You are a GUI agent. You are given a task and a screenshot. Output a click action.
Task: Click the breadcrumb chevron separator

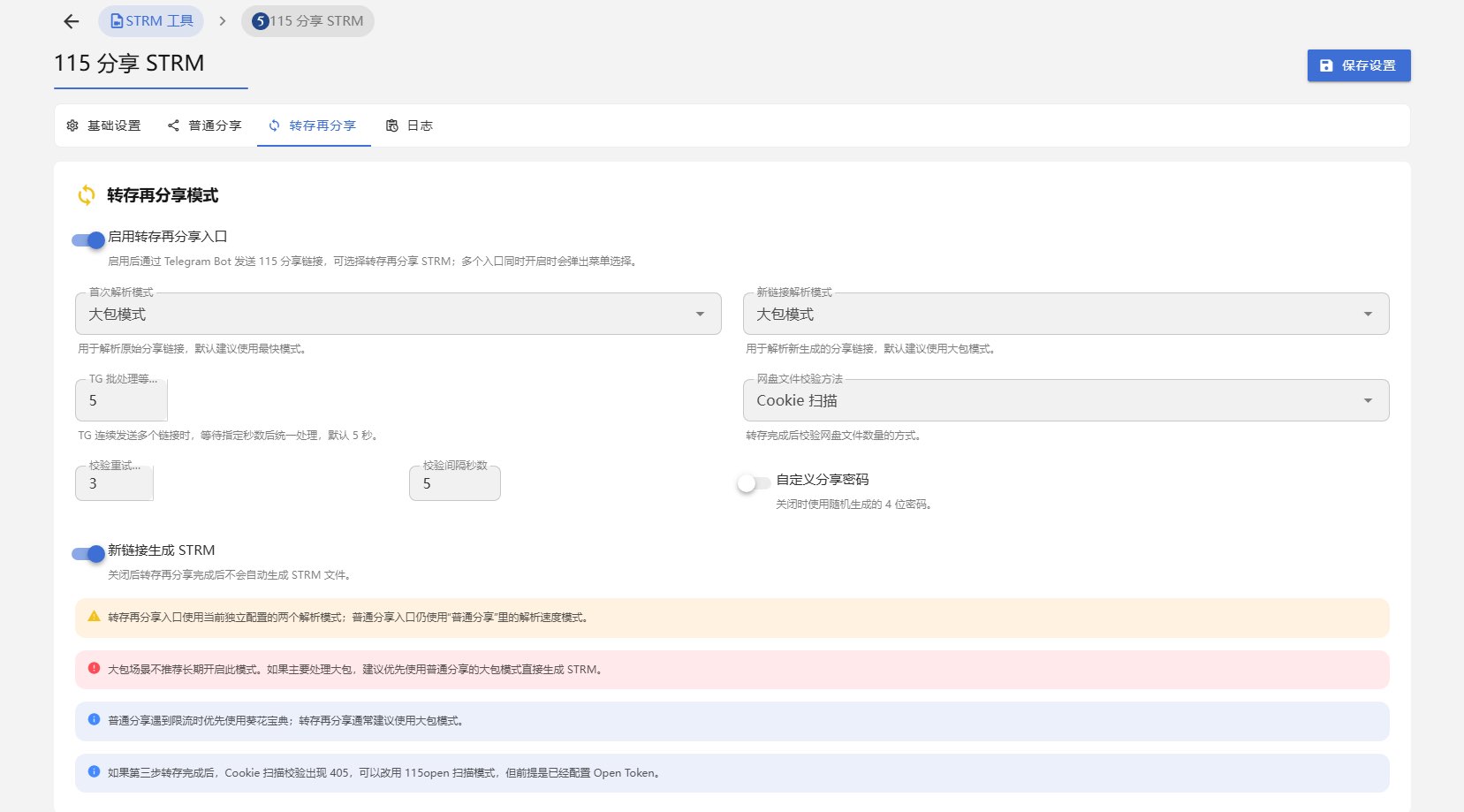[x=223, y=21]
